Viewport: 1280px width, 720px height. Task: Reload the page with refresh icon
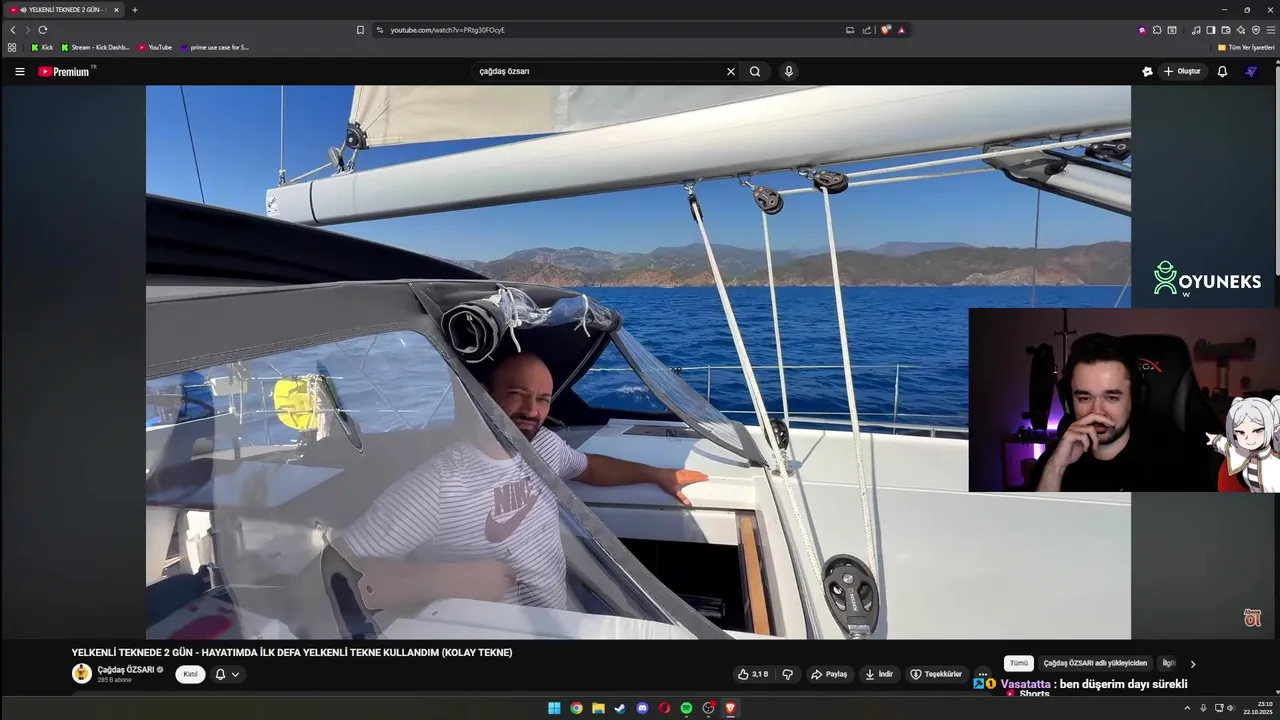(42, 30)
